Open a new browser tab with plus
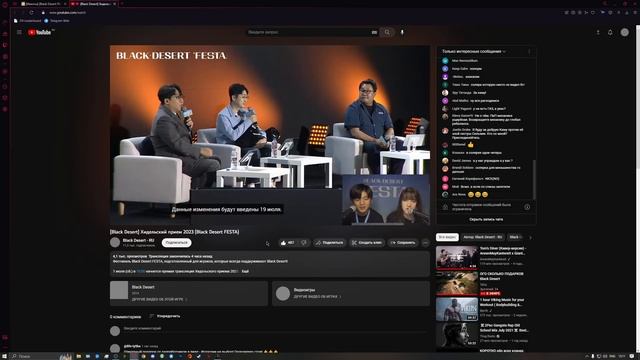Image resolution: width=640 pixels, height=360 pixels. tap(122, 4)
